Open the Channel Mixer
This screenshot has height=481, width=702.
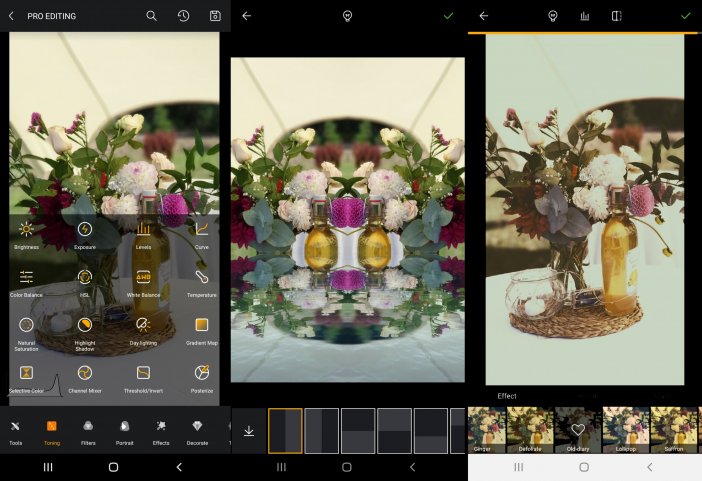[x=85, y=379]
